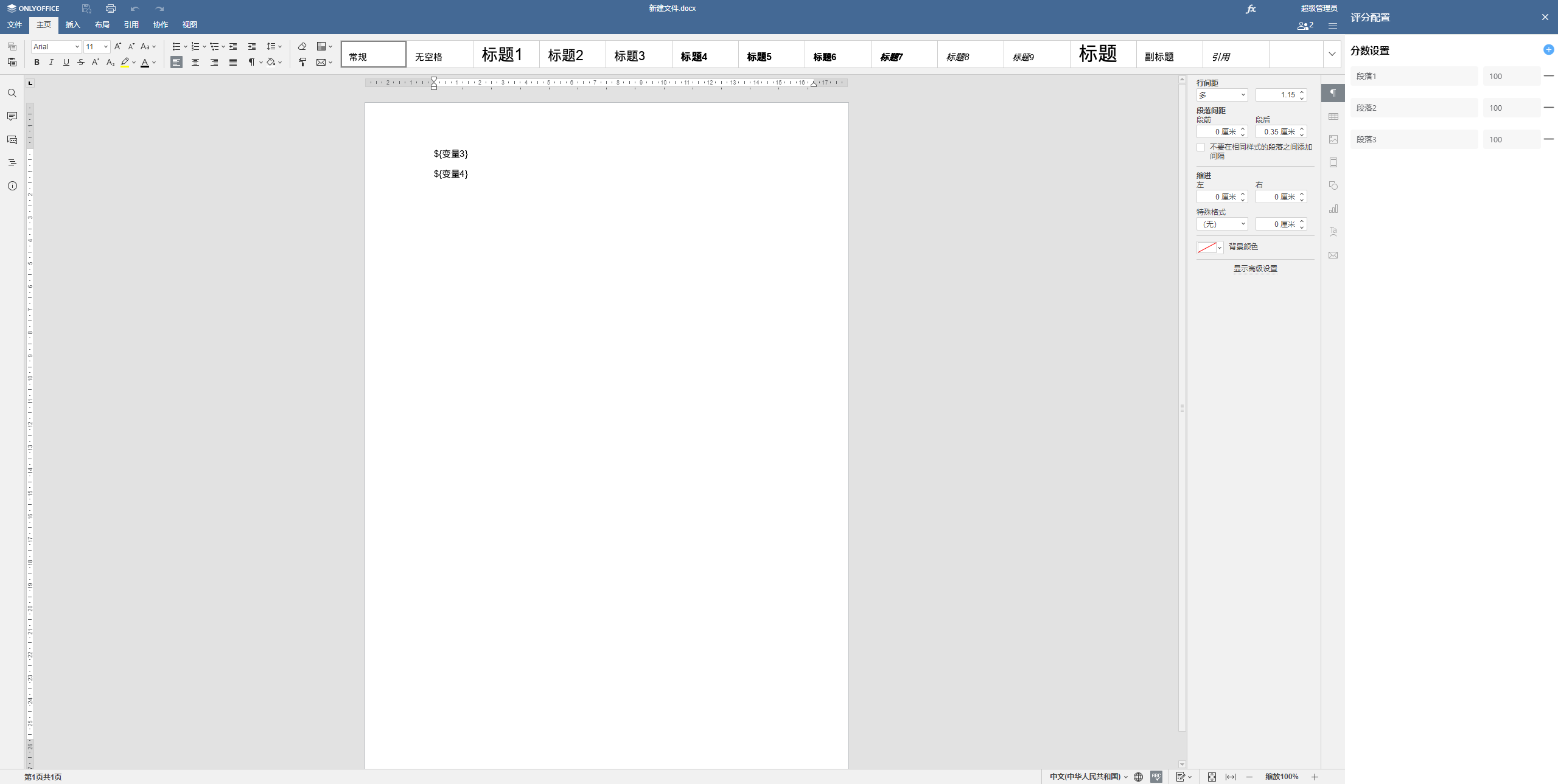Open the Navigation headings panel
Screen dimensions: 1558x784
[x=12, y=162]
